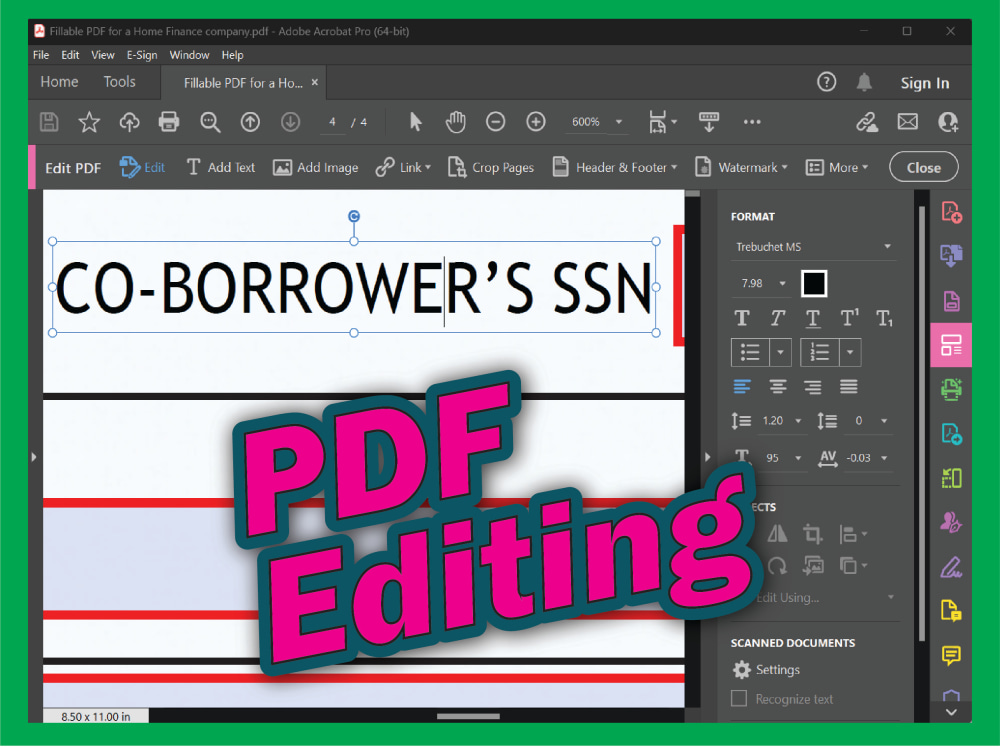Click the upload to cloud icon

129,122
